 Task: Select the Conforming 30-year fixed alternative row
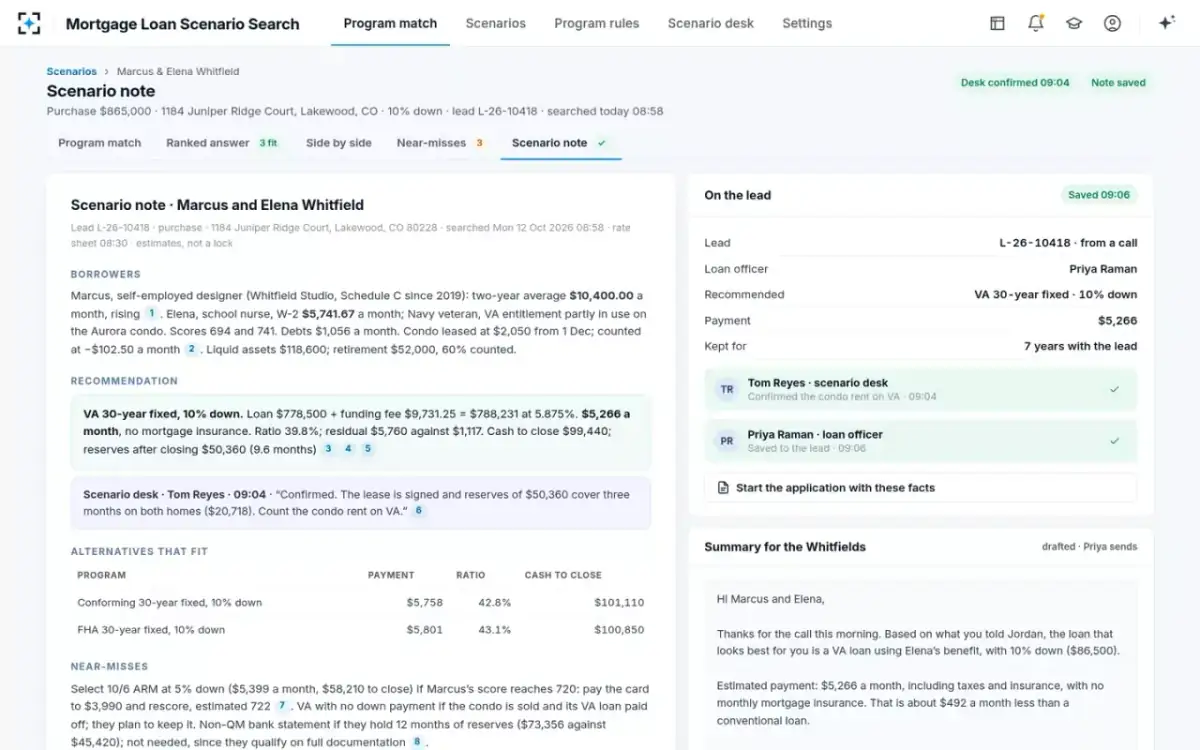tap(361, 603)
